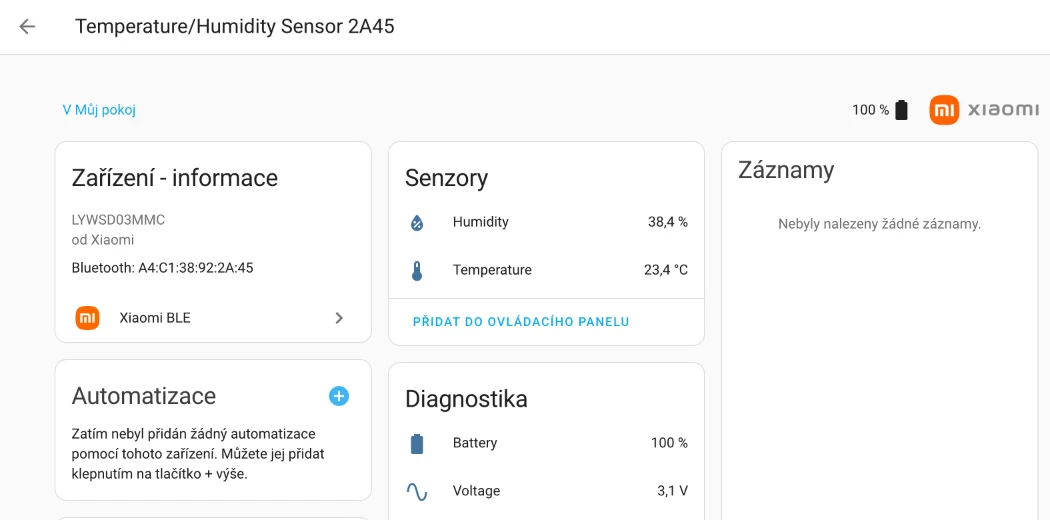Click the battery icon beside 100 %
Image resolution: width=1050 pixels, height=520 pixels.
pyautogui.click(x=901, y=110)
